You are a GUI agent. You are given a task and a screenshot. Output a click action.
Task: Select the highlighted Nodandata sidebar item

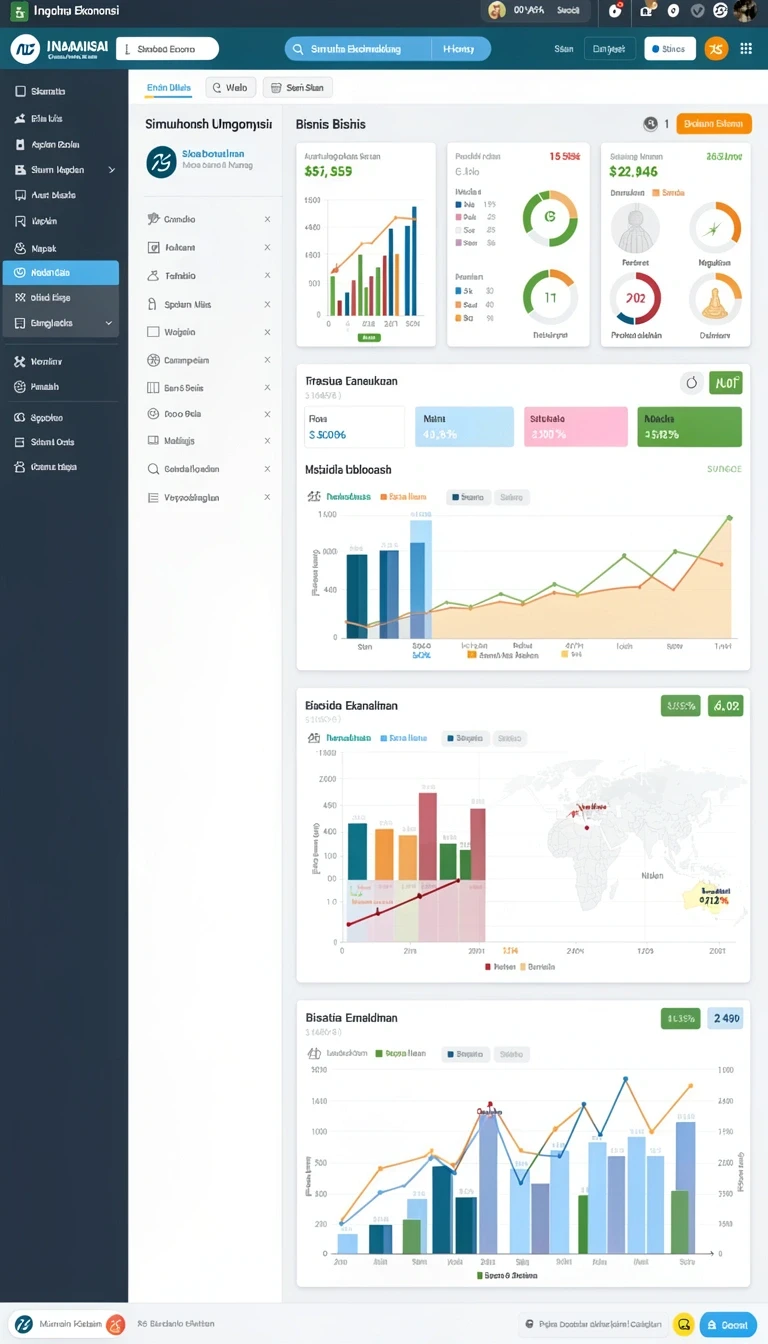[61, 273]
